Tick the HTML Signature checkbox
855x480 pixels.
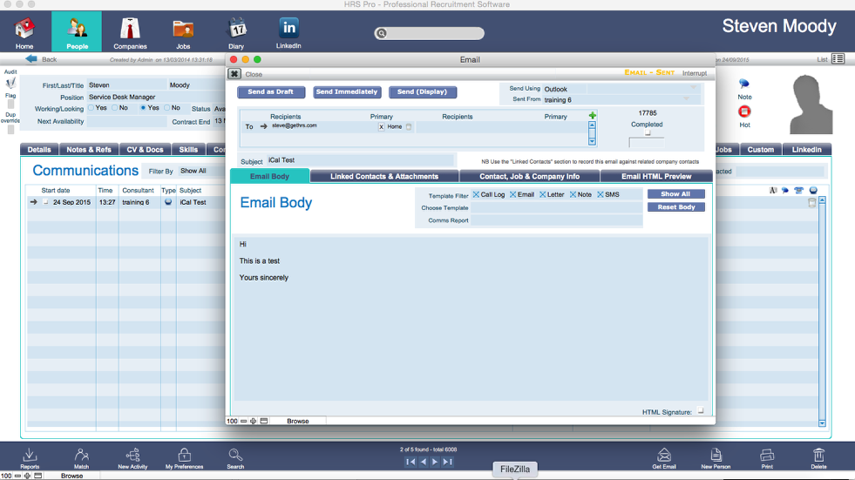click(701, 411)
